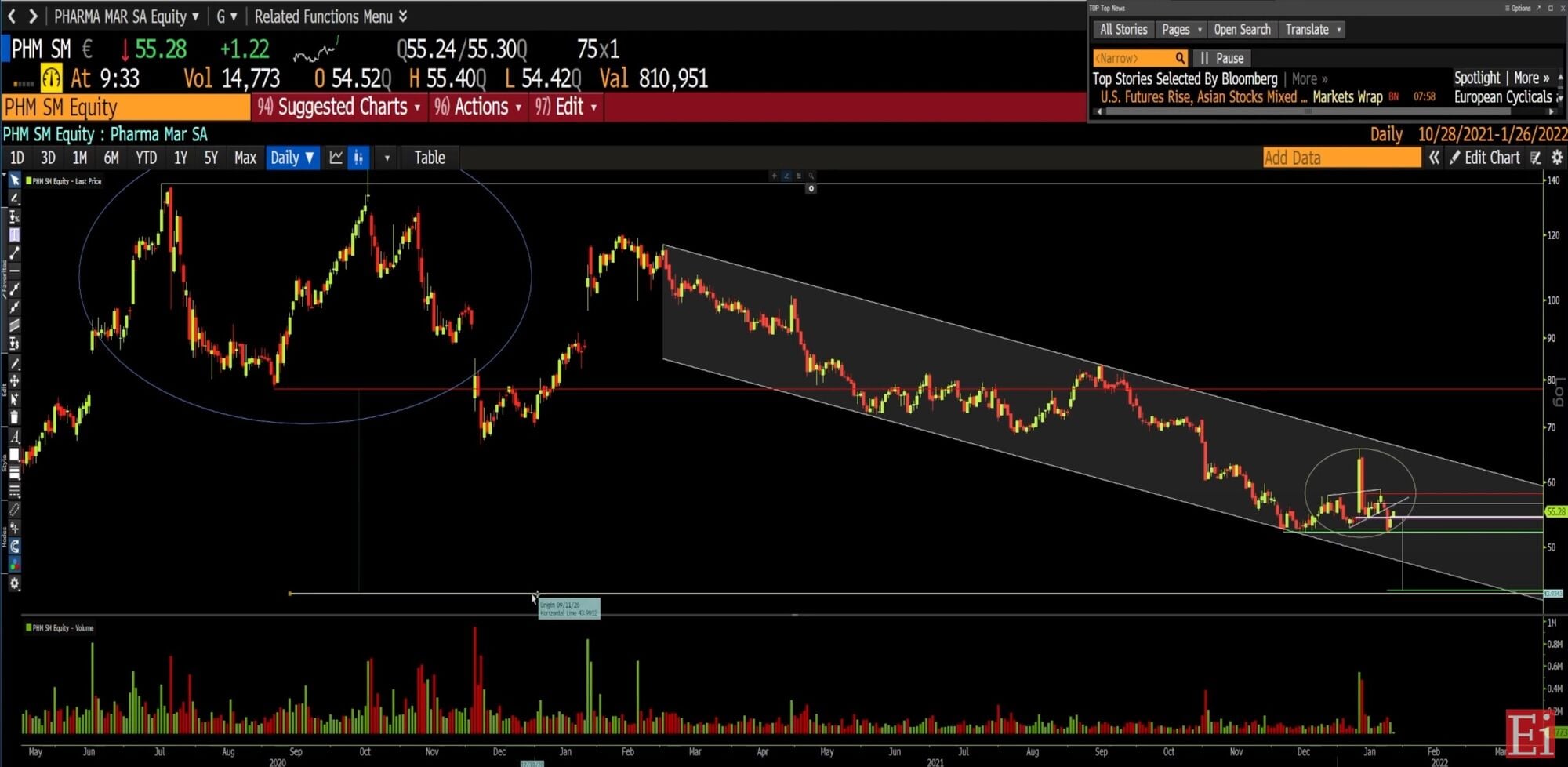This screenshot has height=767, width=1568.
Task: Click the PHM SM Equity security field
Action: coord(125,107)
